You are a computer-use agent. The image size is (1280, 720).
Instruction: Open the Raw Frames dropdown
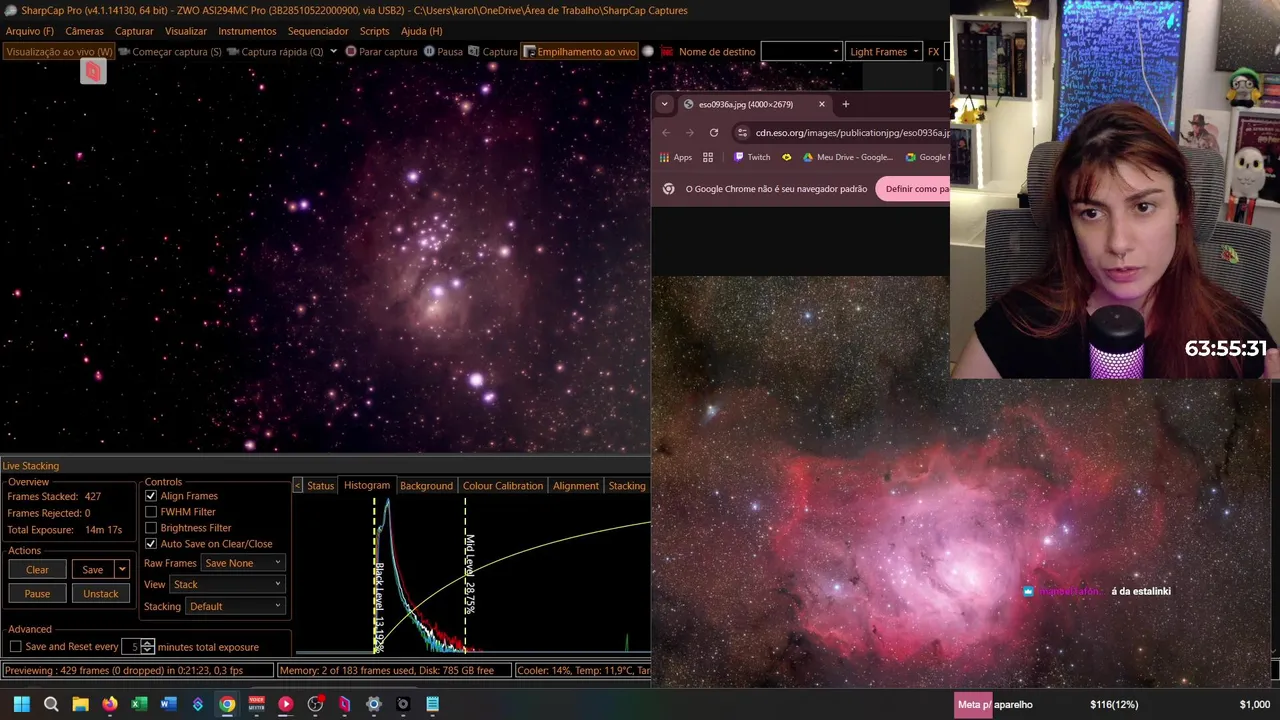(243, 563)
